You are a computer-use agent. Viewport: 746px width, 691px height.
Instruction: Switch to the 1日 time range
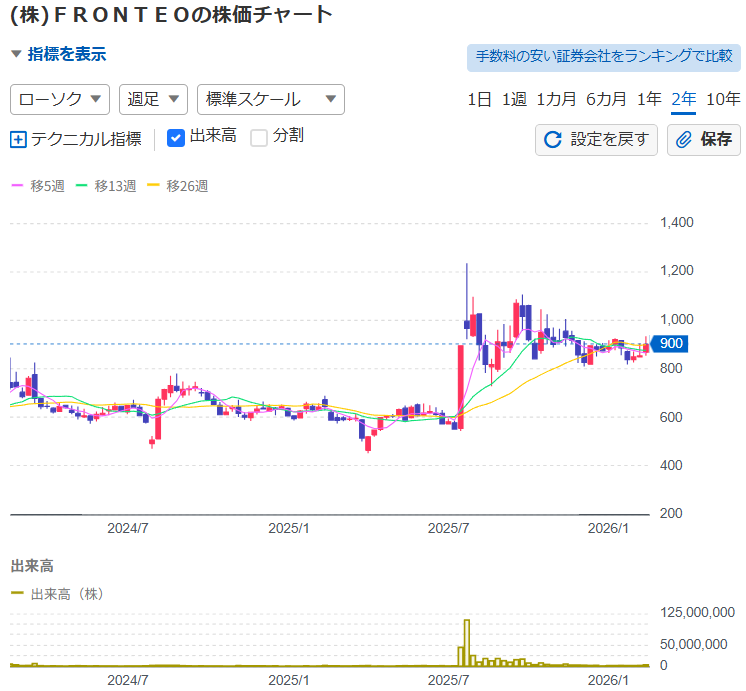point(479,99)
